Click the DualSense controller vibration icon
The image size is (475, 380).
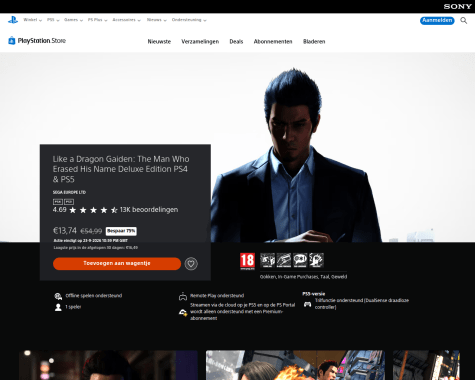(307, 304)
